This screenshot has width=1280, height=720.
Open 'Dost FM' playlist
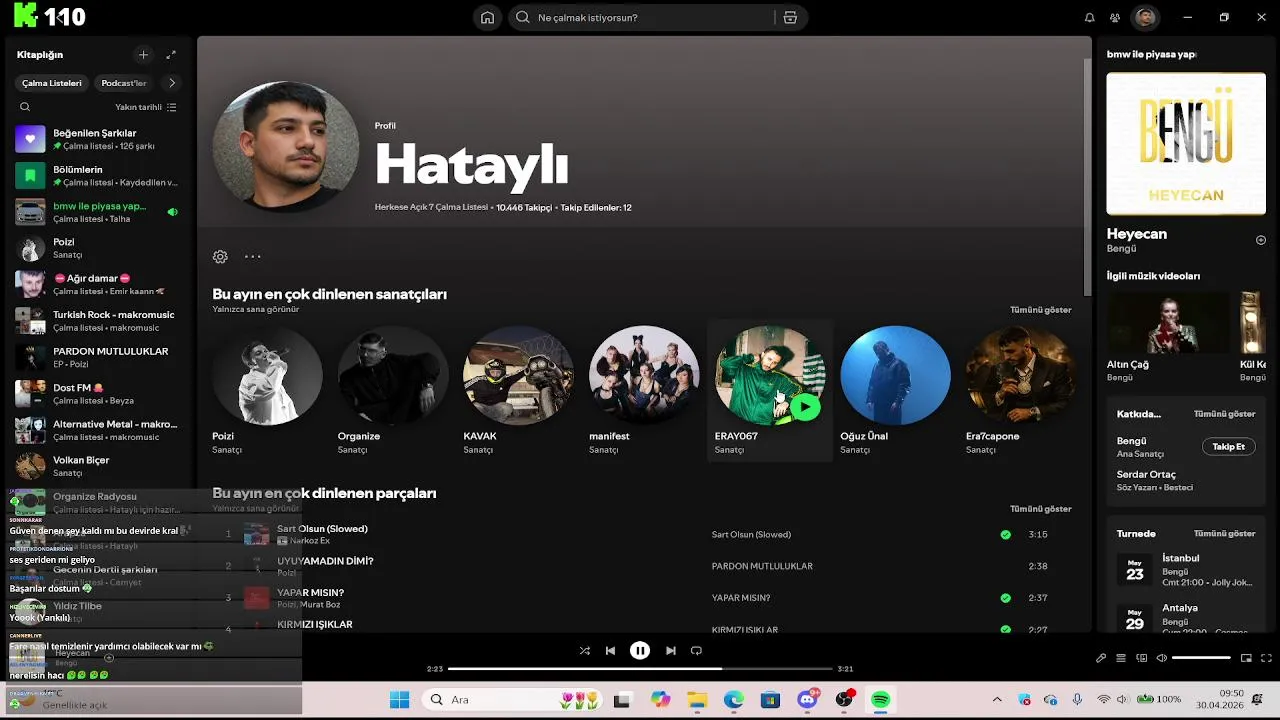97,393
